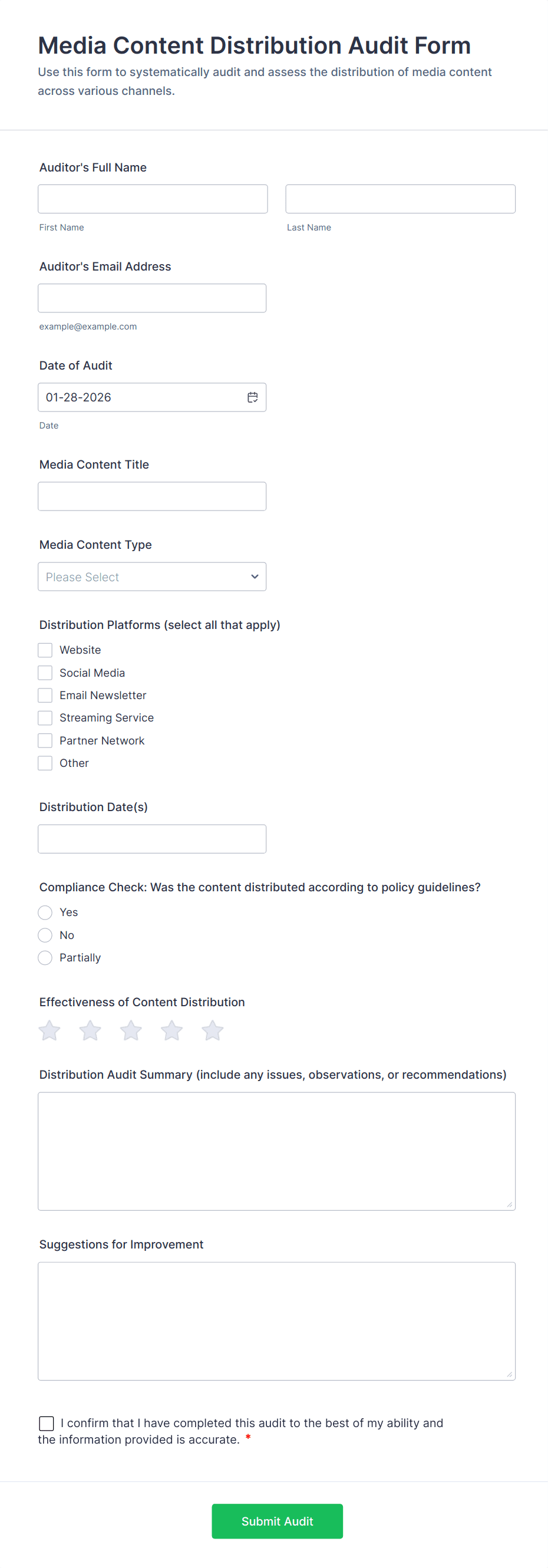The height and width of the screenshot is (1568, 548).
Task: Click the Distribution Audit Summary textarea
Action: pos(276,1151)
